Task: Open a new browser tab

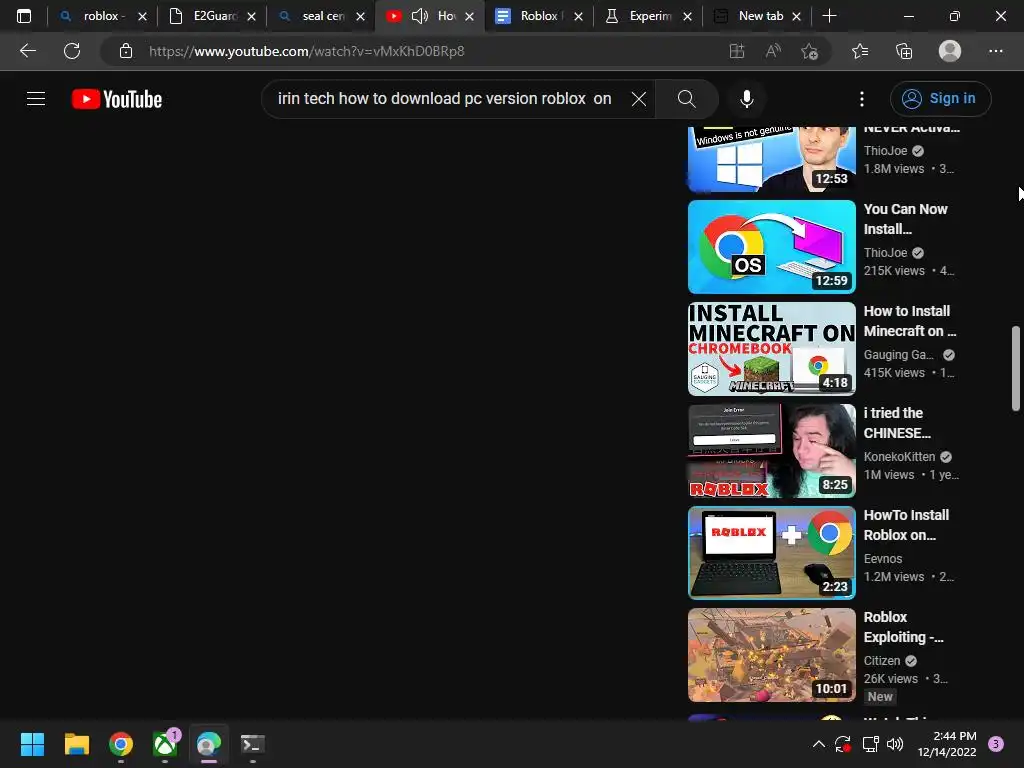Action: [829, 16]
